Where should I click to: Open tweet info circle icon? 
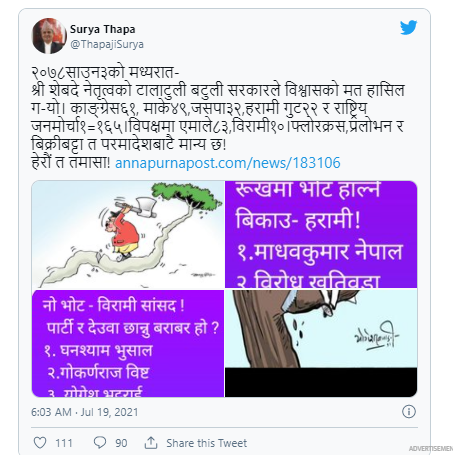click(409, 412)
